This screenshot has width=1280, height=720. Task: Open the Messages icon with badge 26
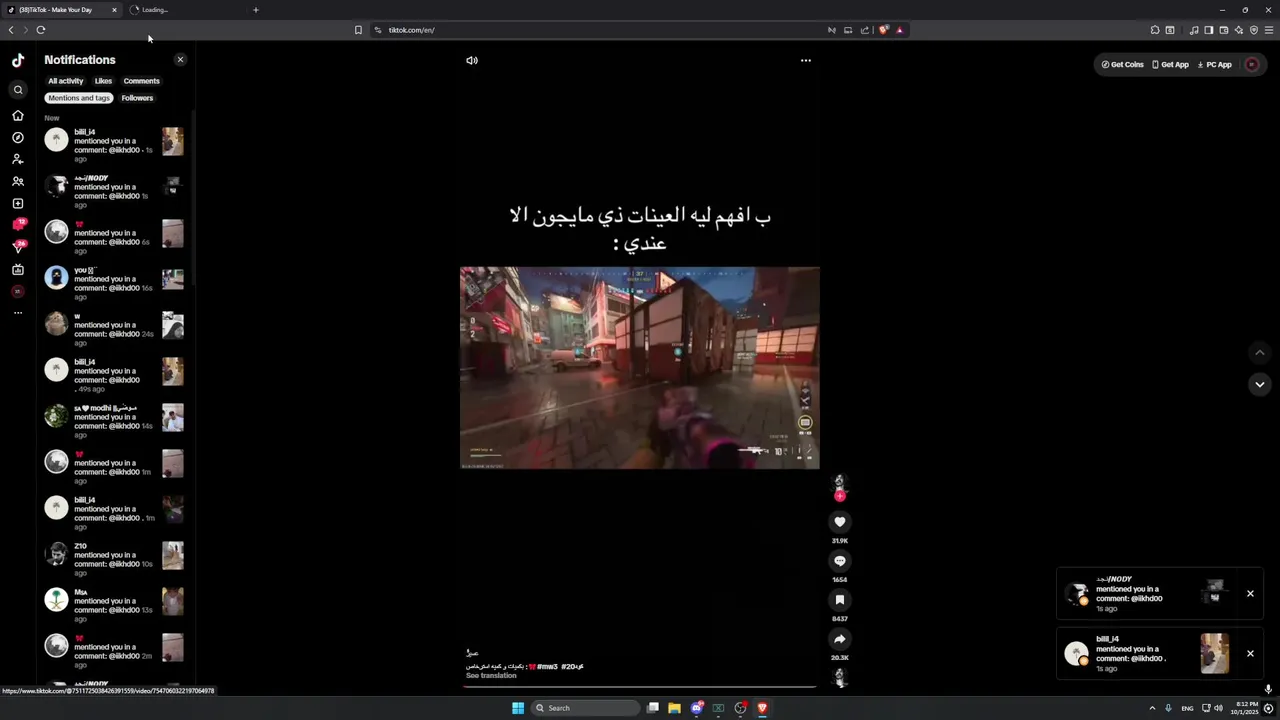(18, 247)
